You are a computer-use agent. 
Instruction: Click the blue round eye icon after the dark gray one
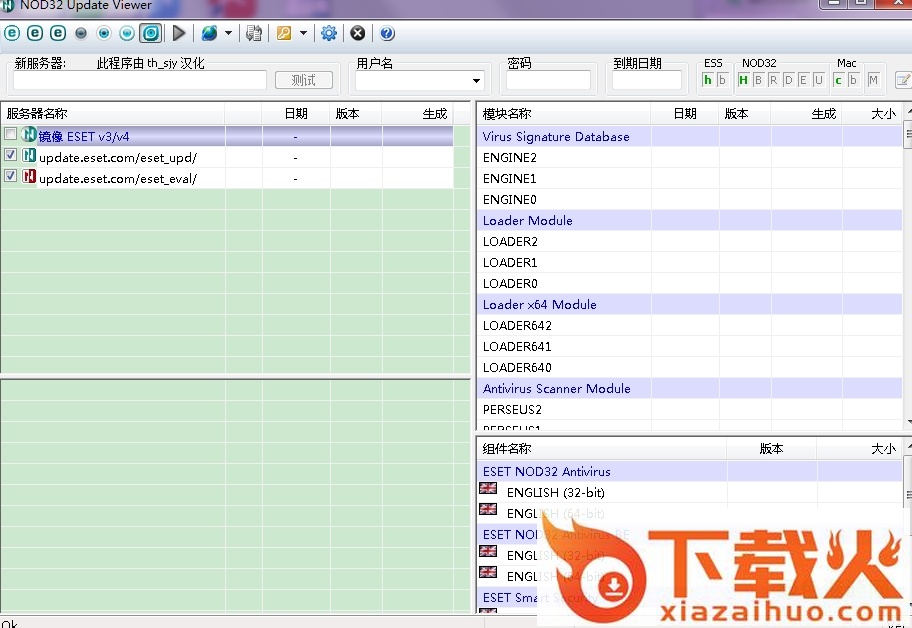tap(104, 33)
